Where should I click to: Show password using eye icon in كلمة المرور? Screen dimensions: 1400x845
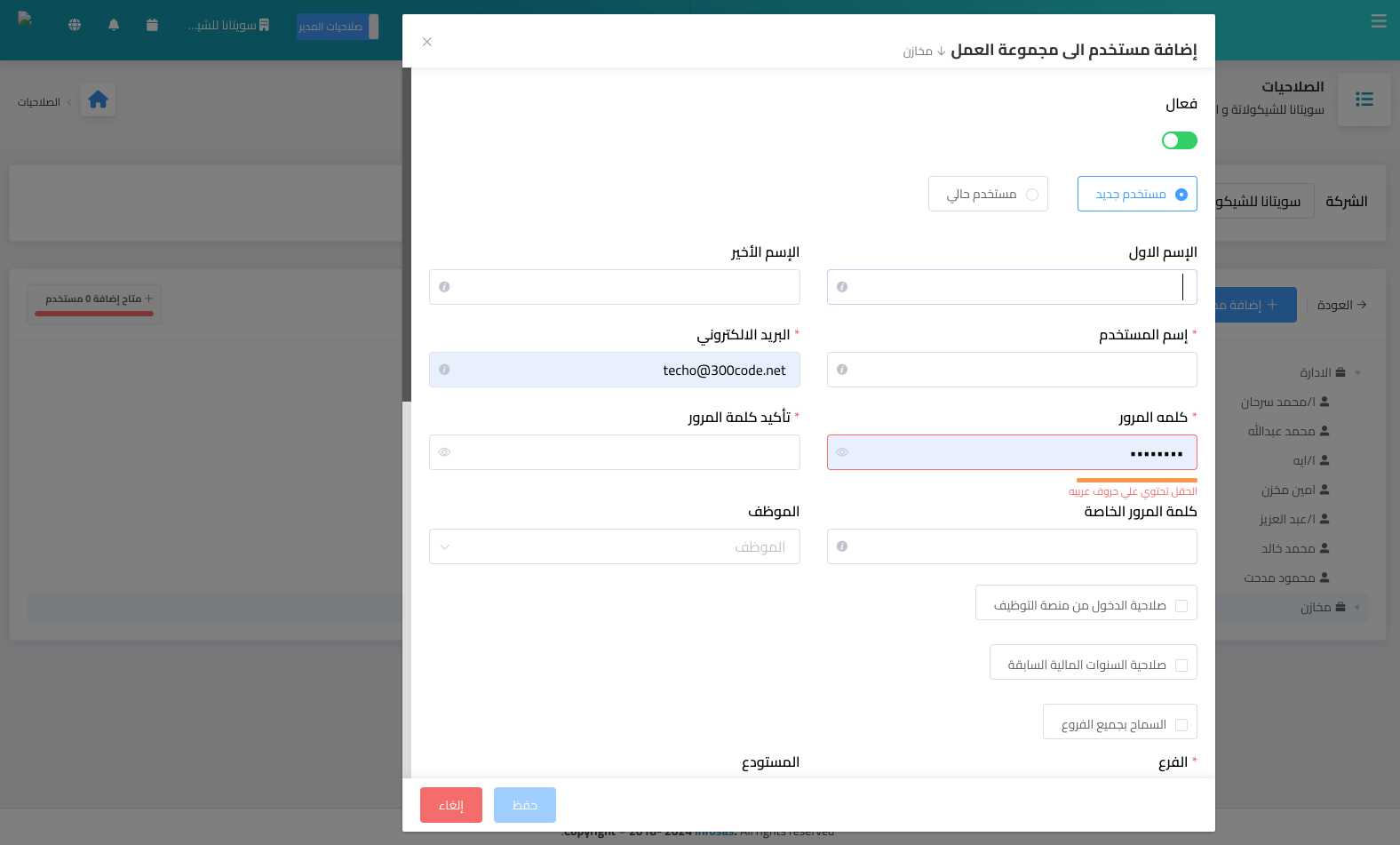pos(842,452)
